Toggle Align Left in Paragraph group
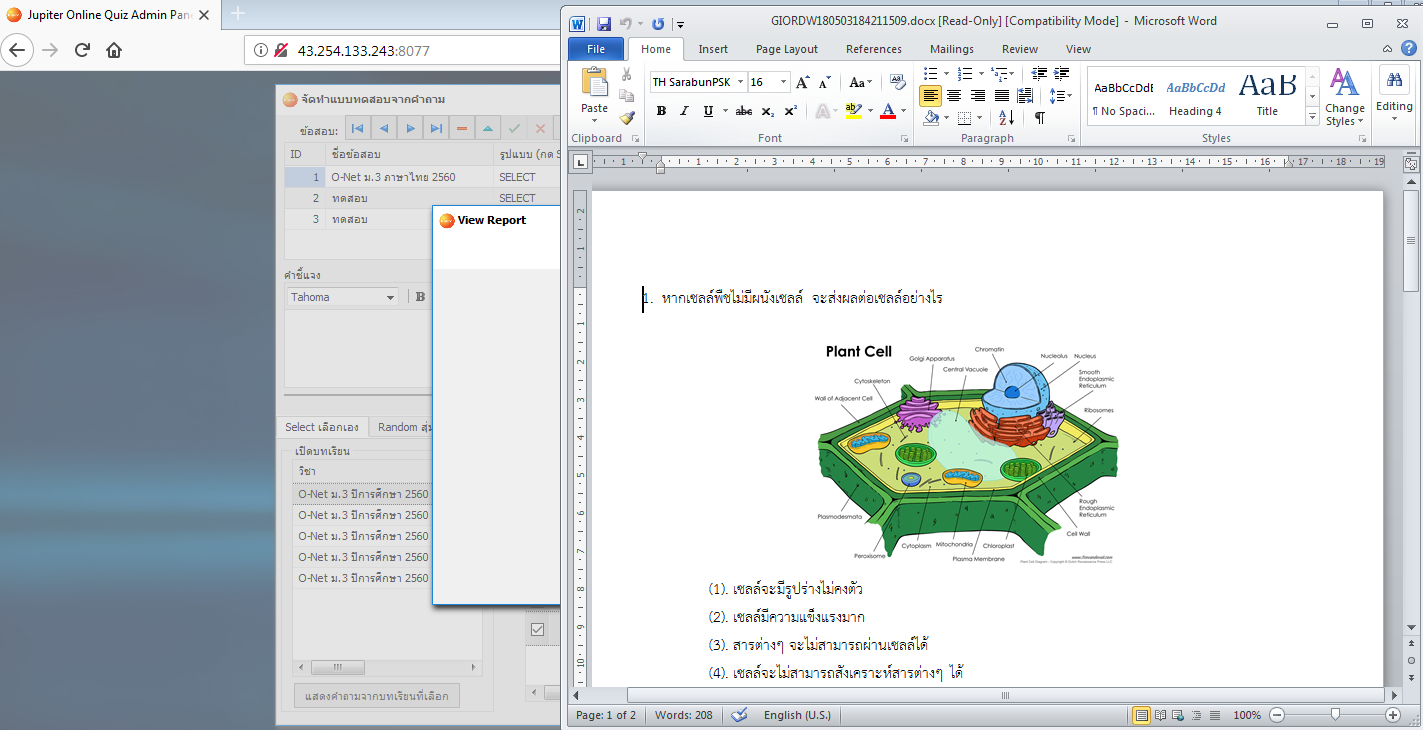1423x730 pixels. [930, 96]
